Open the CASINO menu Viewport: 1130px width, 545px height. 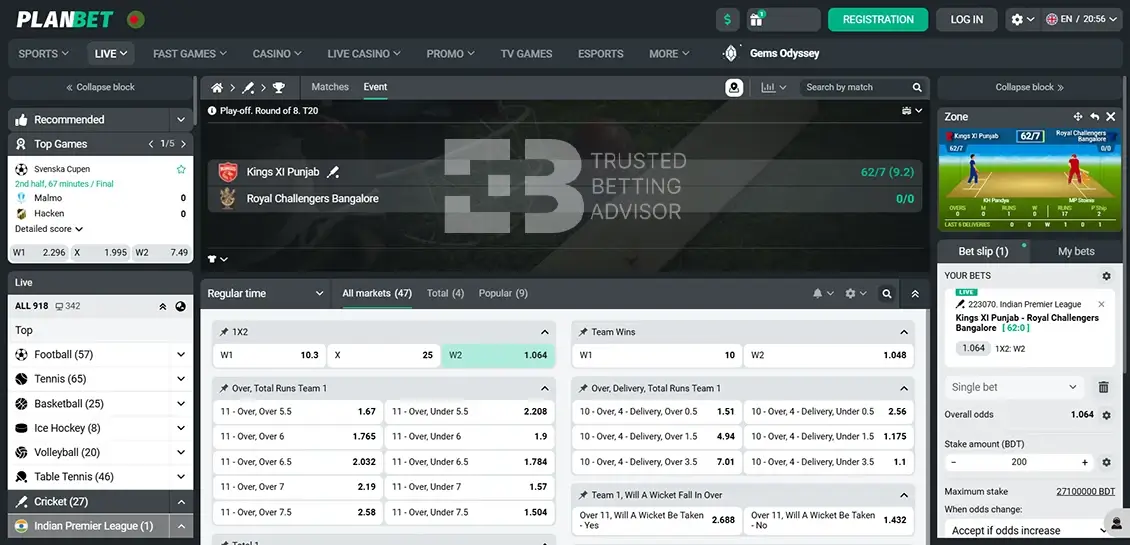277,53
